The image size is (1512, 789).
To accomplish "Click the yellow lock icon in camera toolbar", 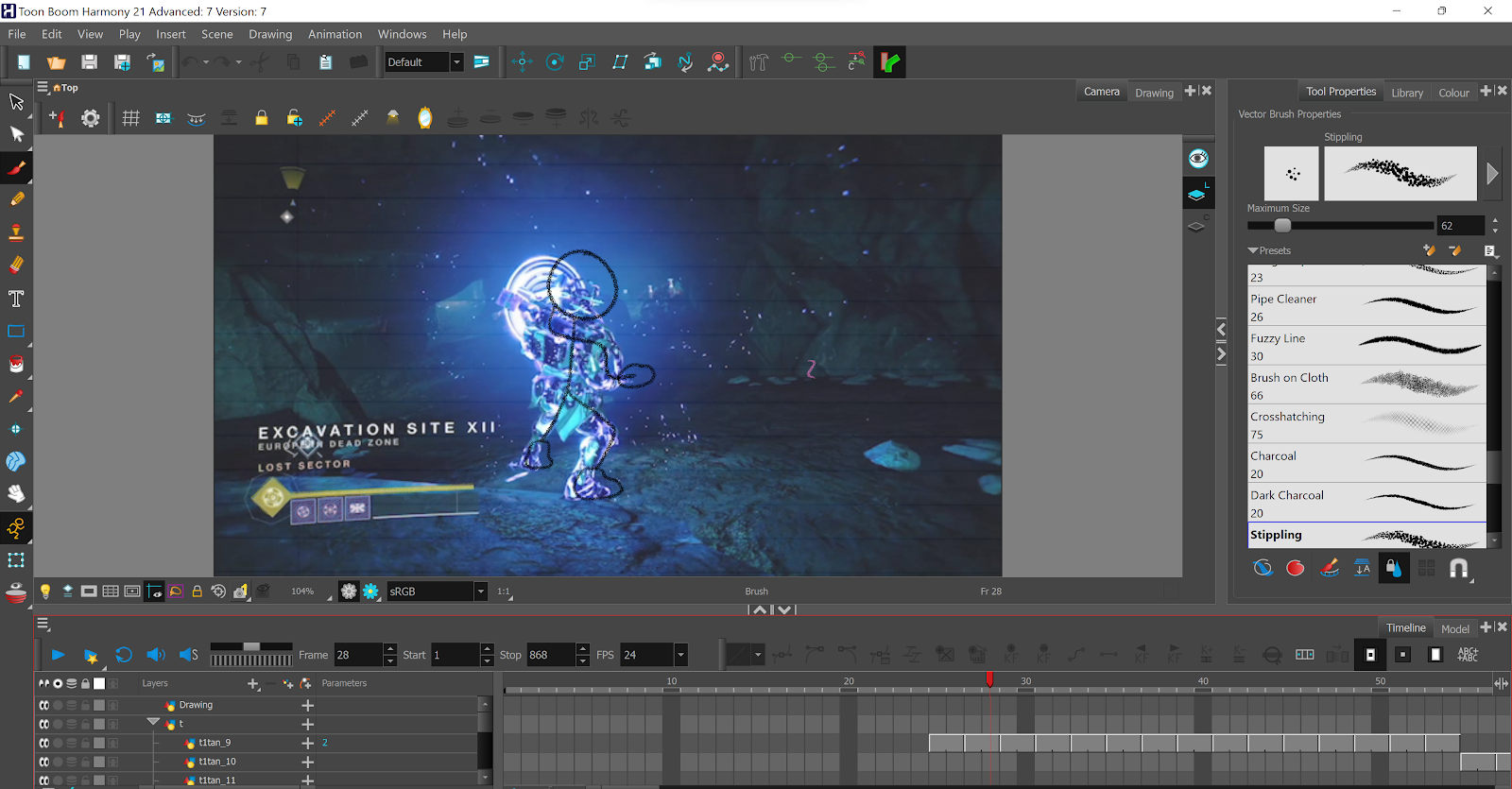I will pyautogui.click(x=261, y=118).
